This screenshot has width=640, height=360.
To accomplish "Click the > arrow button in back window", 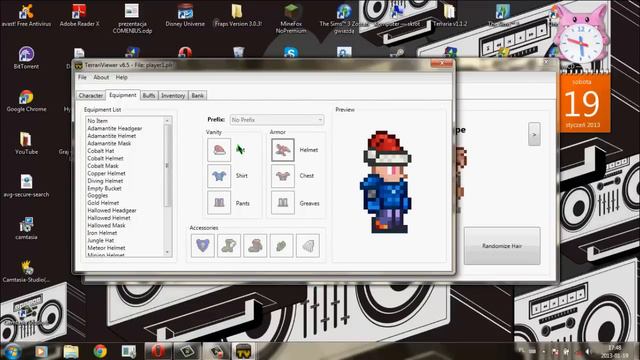I will [x=534, y=134].
